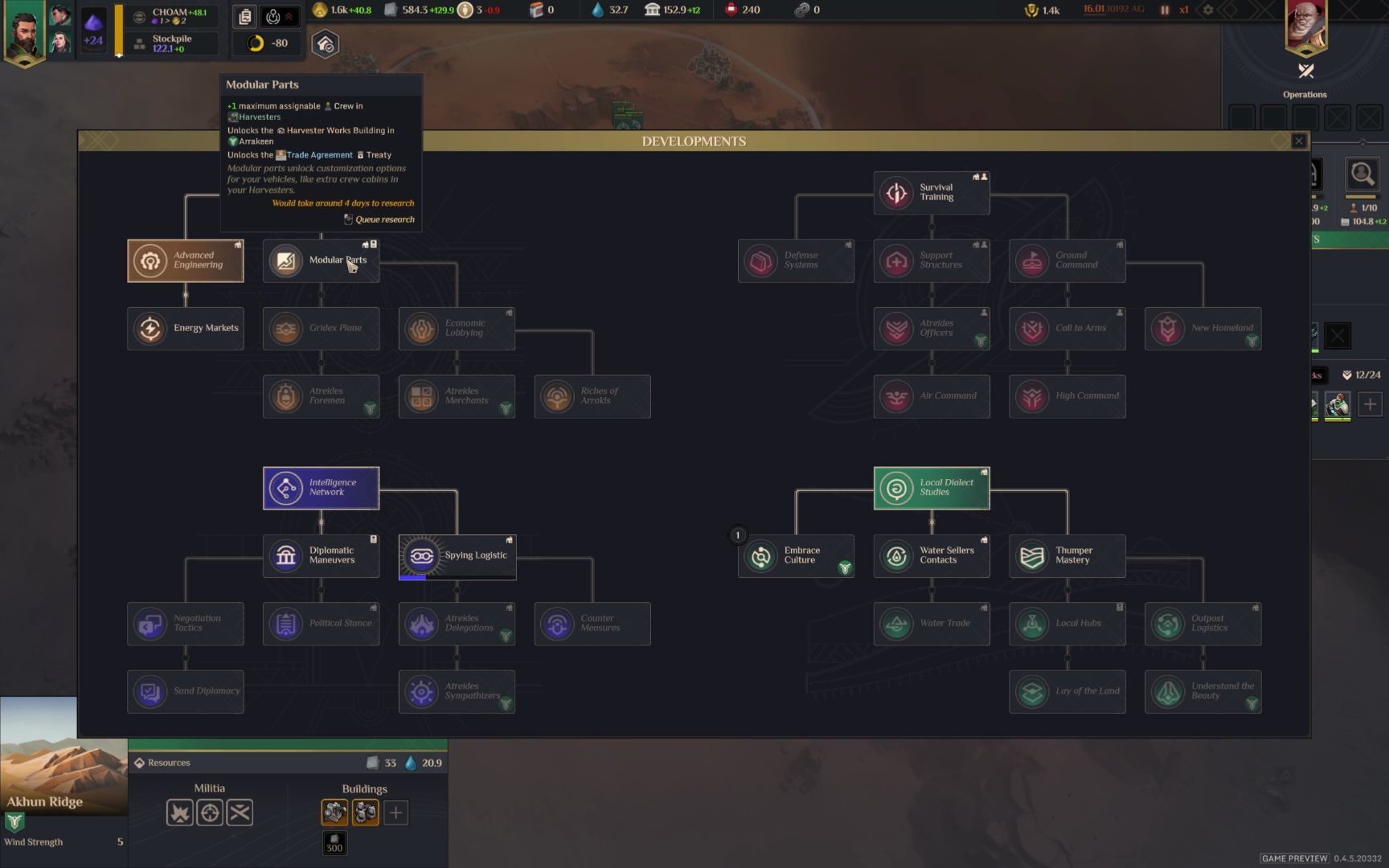Image resolution: width=1389 pixels, height=868 pixels.
Task: Click the Riches of Arrakis icon
Action: point(557,396)
